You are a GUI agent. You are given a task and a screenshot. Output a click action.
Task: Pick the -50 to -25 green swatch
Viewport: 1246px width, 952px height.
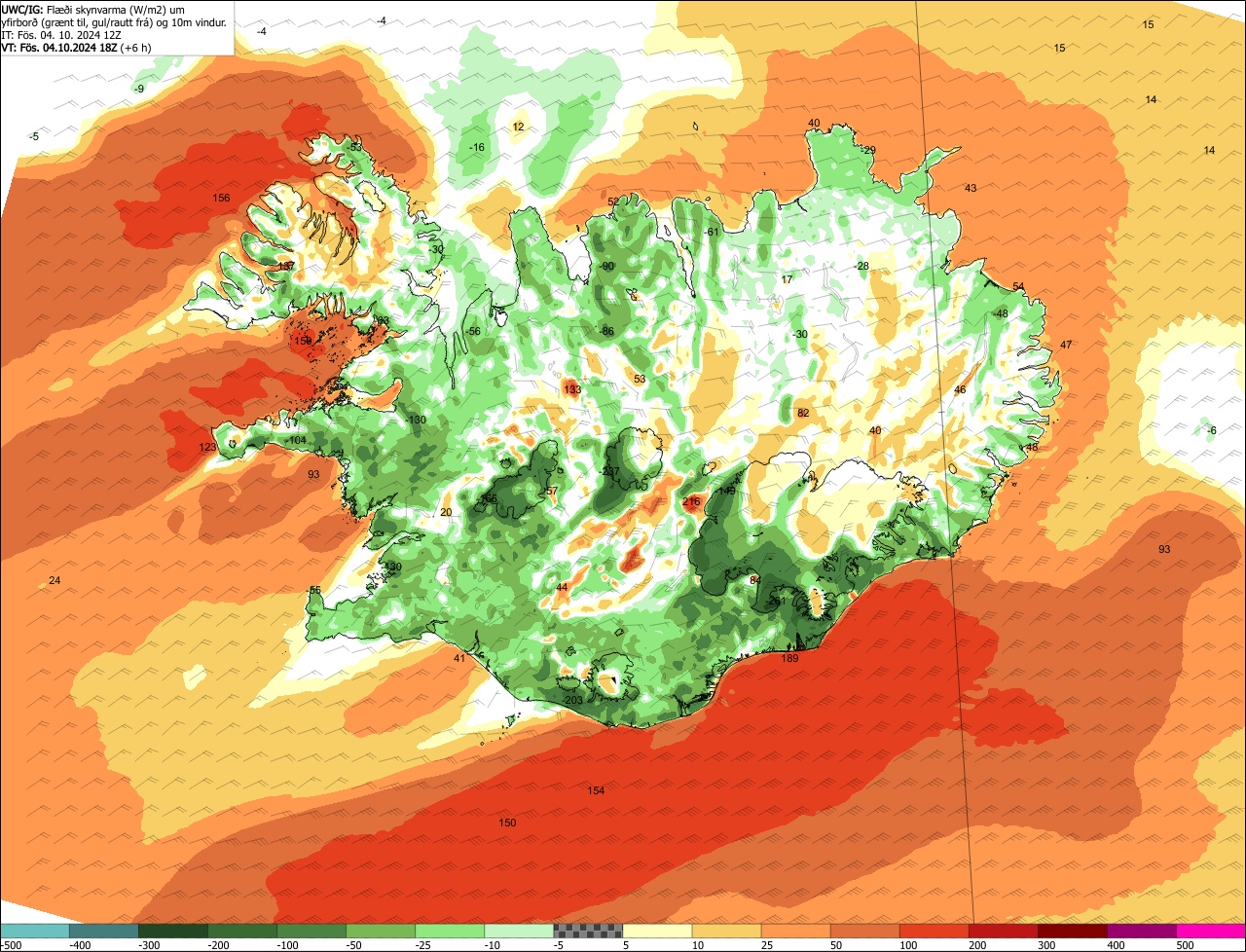coord(381,930)
